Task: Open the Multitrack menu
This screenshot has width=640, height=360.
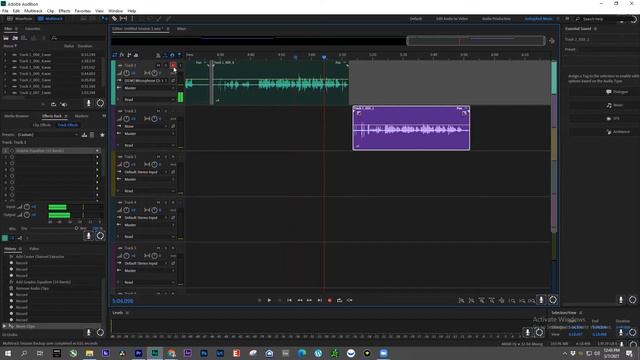Action: tap(33, 11)
